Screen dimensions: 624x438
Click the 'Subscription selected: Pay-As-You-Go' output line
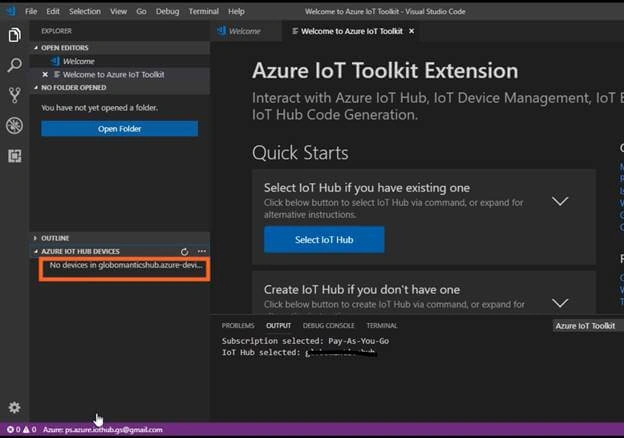tap(305, 341)
